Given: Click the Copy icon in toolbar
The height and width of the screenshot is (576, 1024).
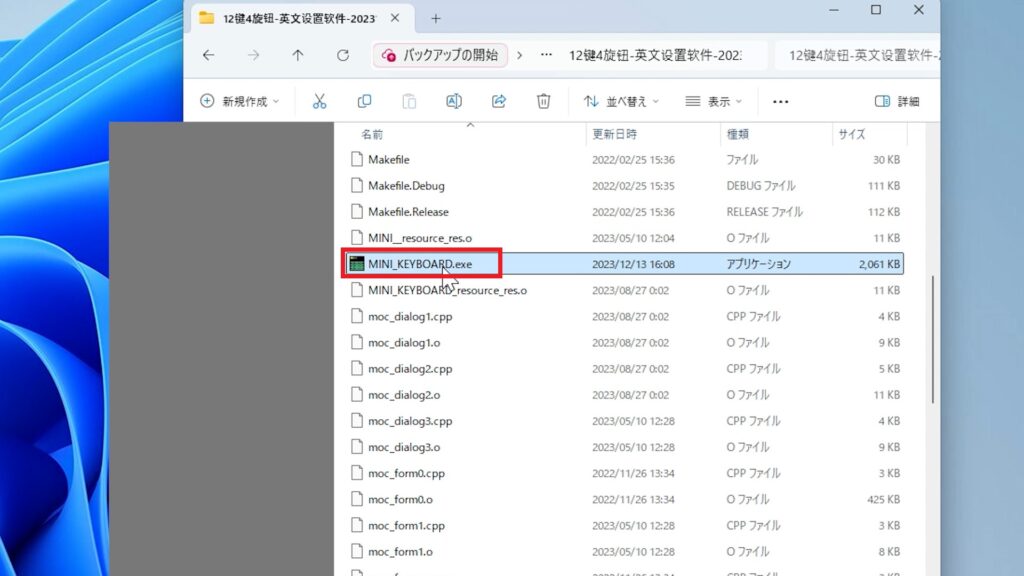Looking at the screenshot, I should pyautogui.click(x=364, y=101).
